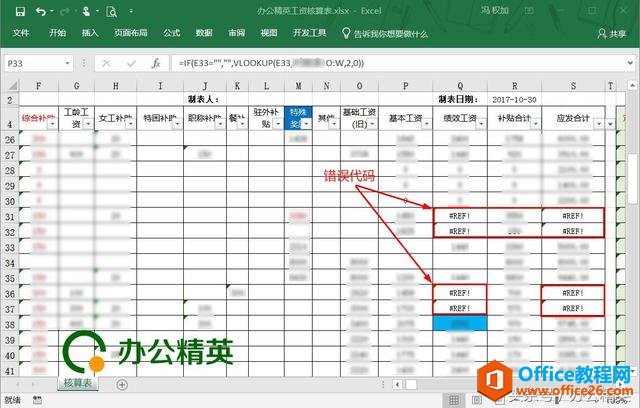
Task: Click the macro record icon in status bar
Action: pos(37,400)
